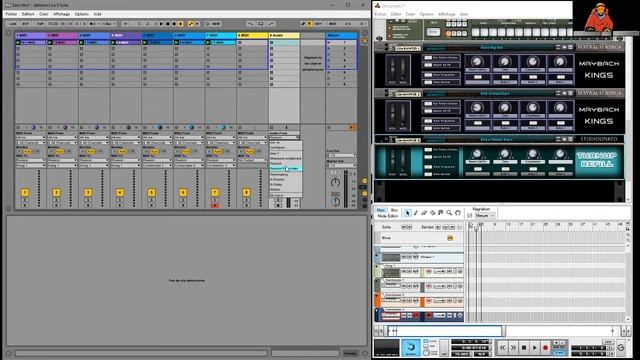Image resolution: width=640 pixels, height=360 pixels.
Task: Open track 2 MIDI From input dropdown
Action: coord(62,138)
